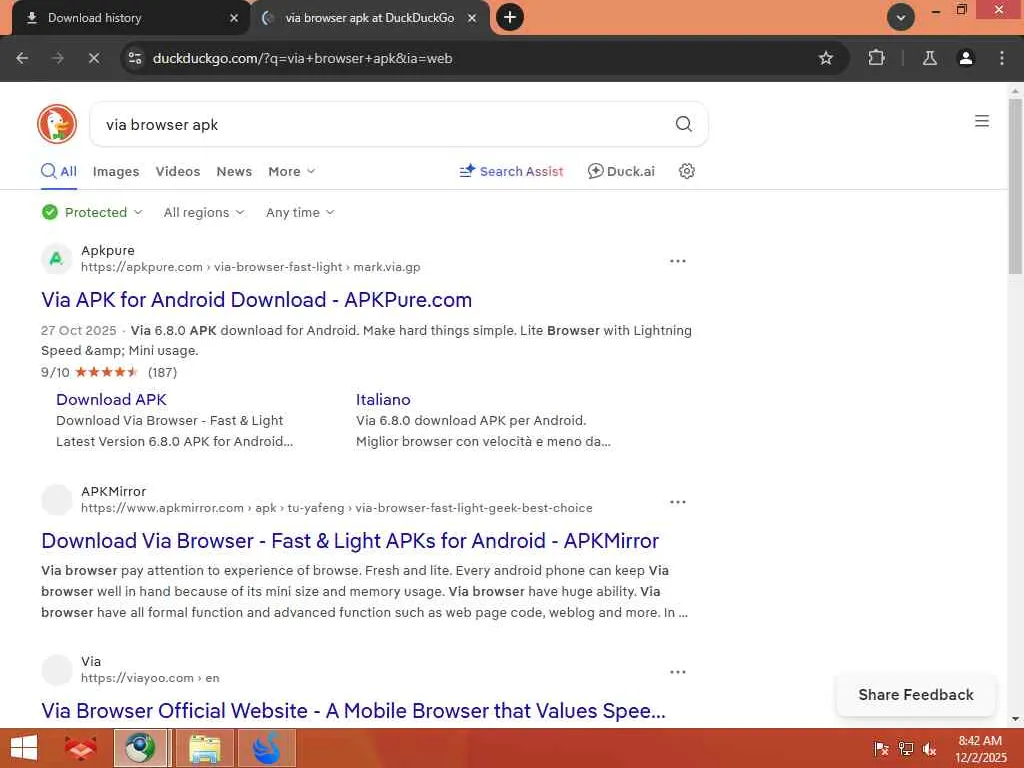Viewport: 1024px width, 768px height.
Task: Click the address bar URL
Action: pyautogui.click(x=302, y=58)
